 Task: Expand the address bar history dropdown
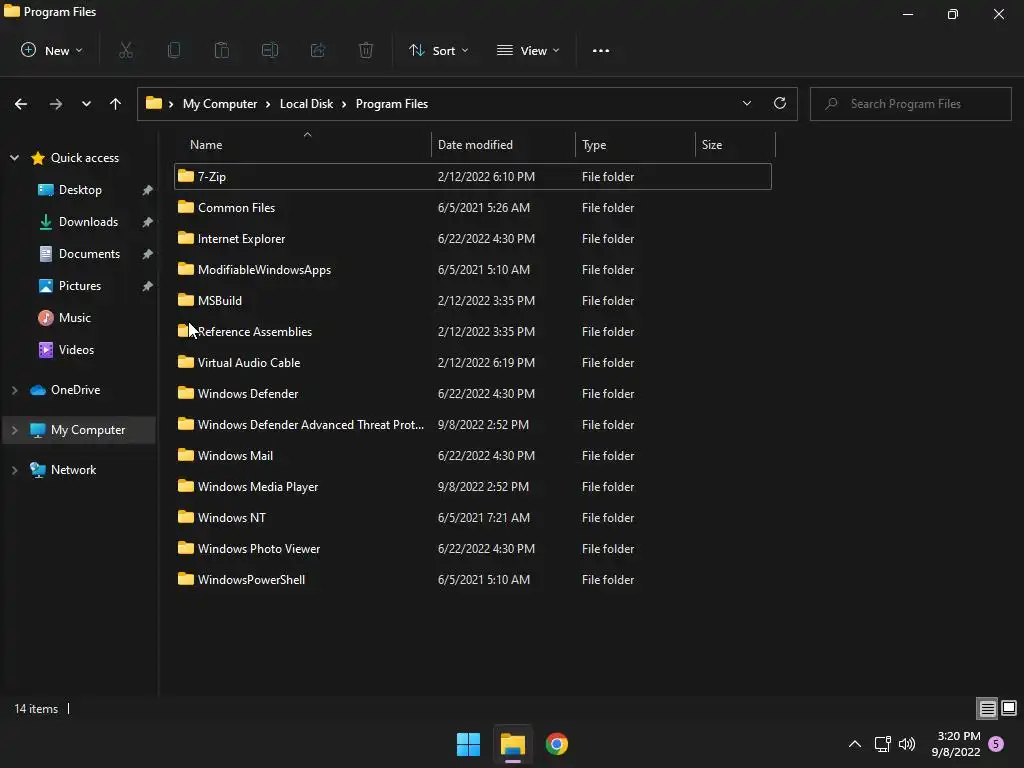point(746,103)
